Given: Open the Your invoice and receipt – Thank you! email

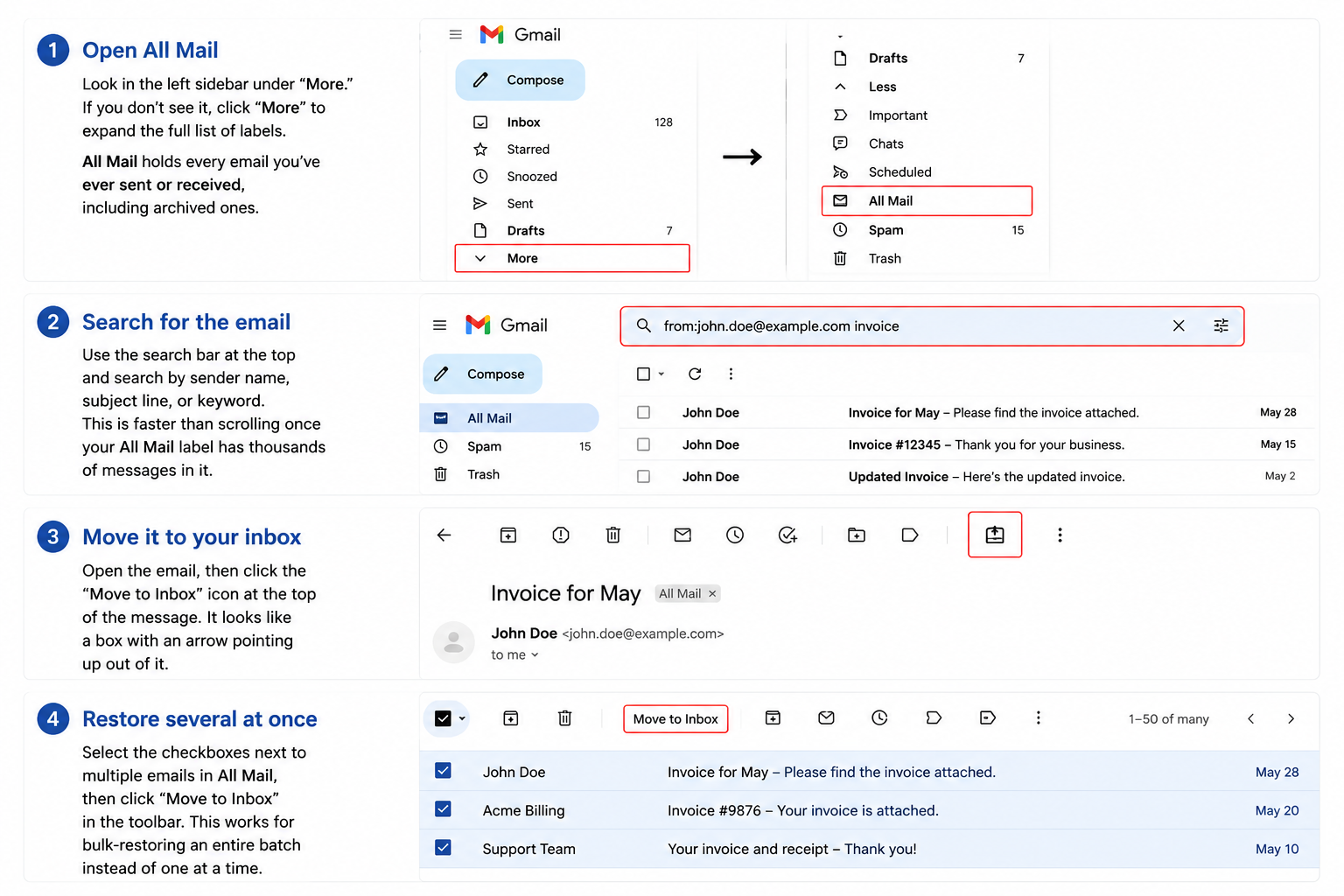Looking at the screenshot, I should 870,849.
